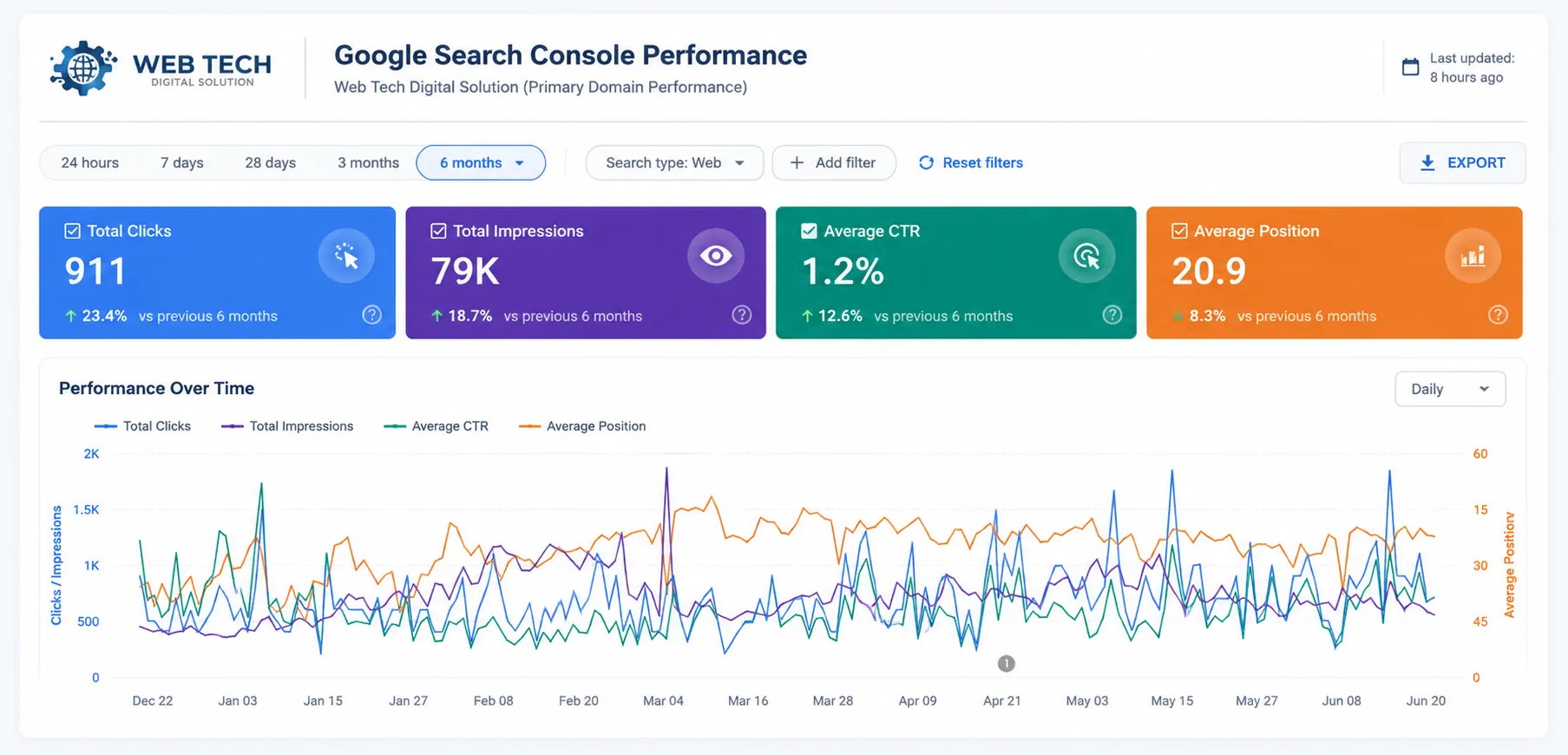
Task: Click the up arrow next to 23.4%
Action: click(71, 316)
